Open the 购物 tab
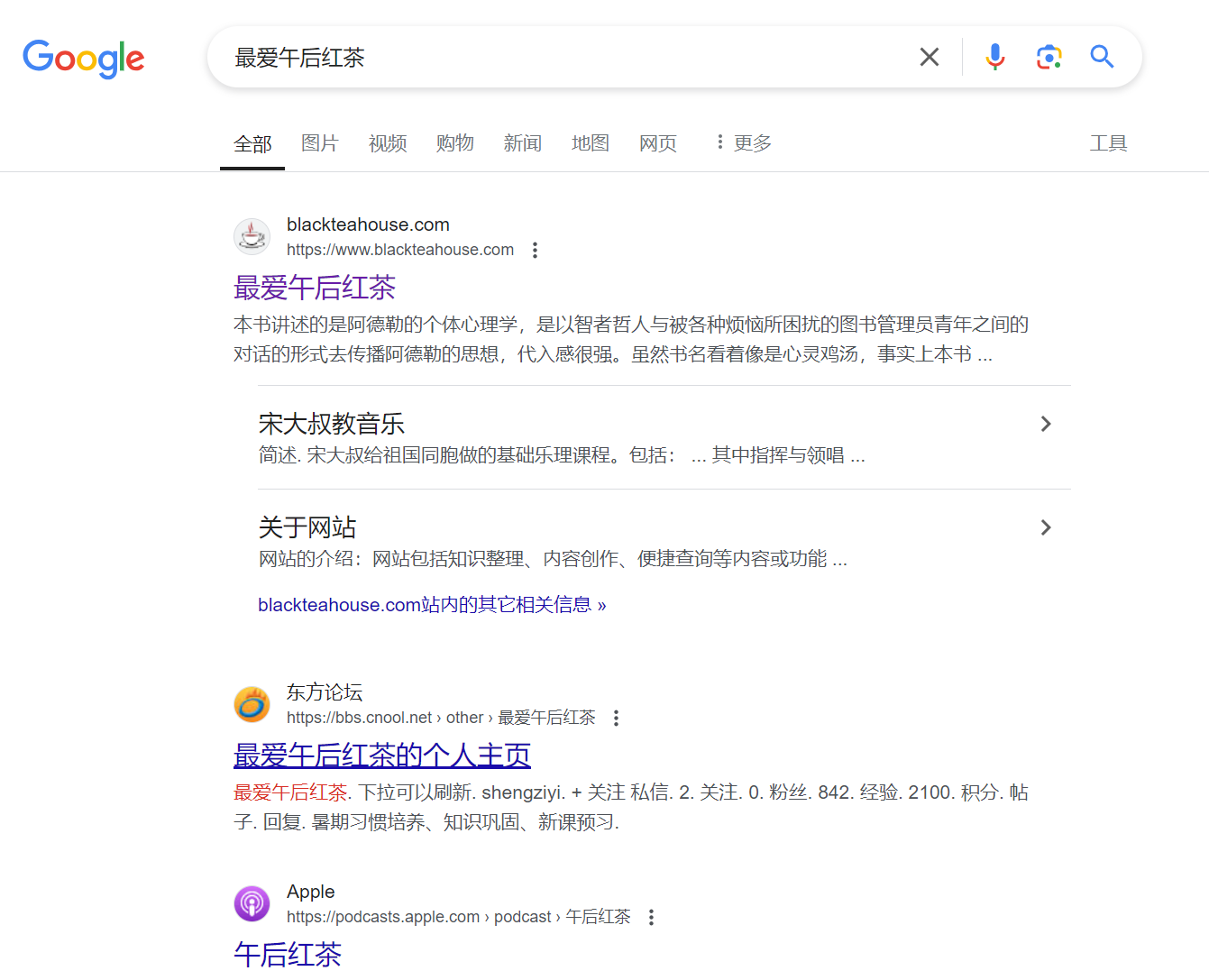Viewport: 1209px width, 980px height. point(455,143)
